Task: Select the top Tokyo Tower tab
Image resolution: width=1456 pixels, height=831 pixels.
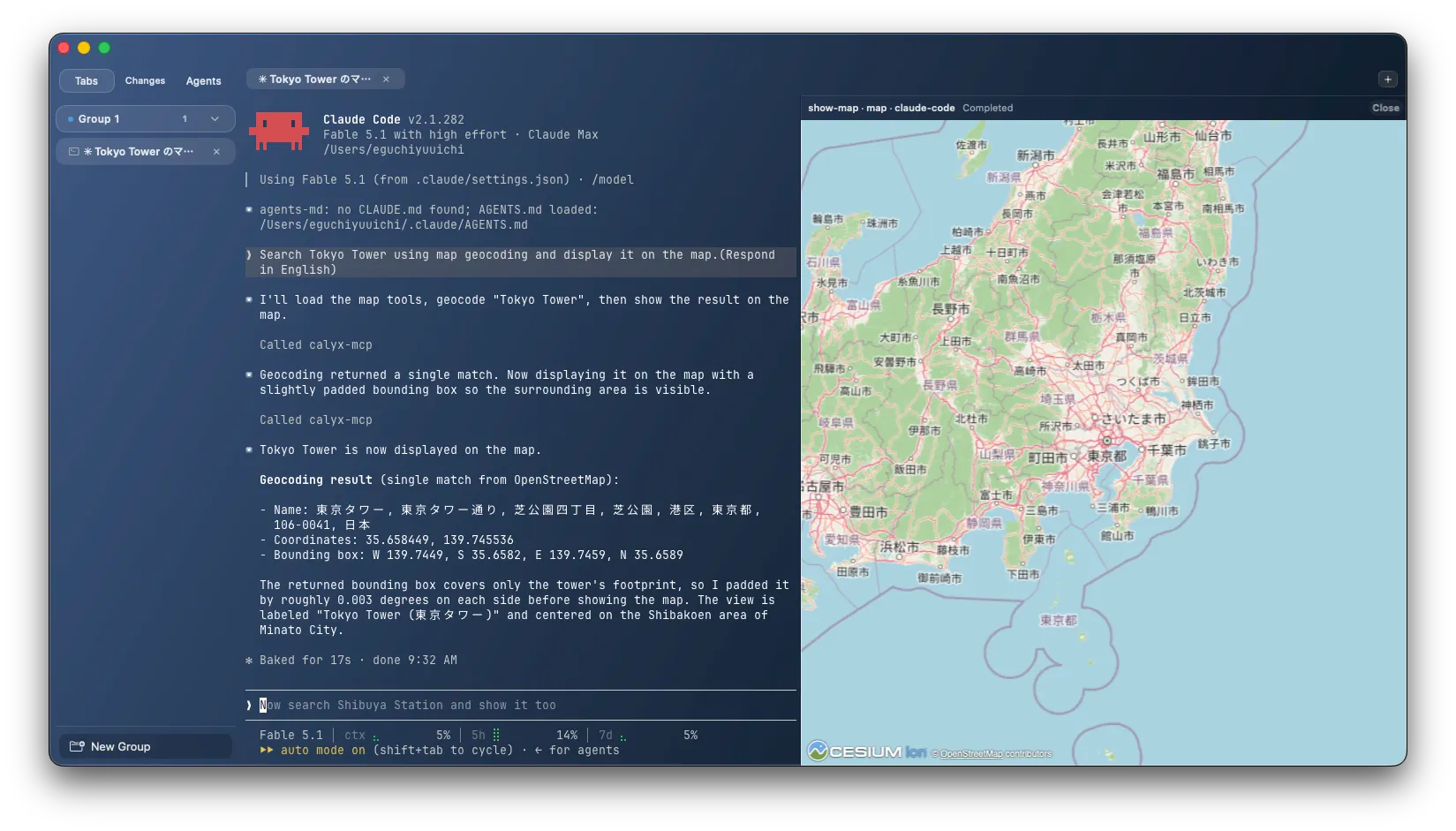Action: (x=325, y=79)
